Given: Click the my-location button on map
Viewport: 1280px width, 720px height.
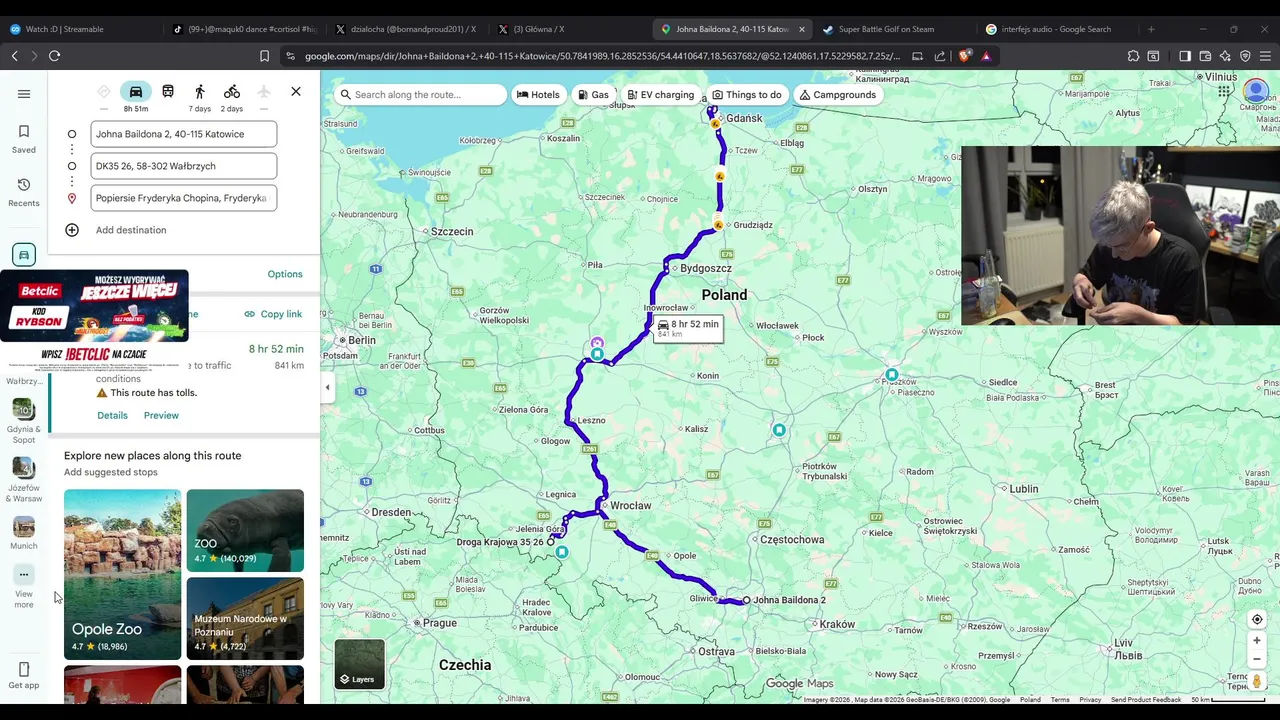Looking at the screenshot, I should pyautogui.click(x=1257, y=619).
